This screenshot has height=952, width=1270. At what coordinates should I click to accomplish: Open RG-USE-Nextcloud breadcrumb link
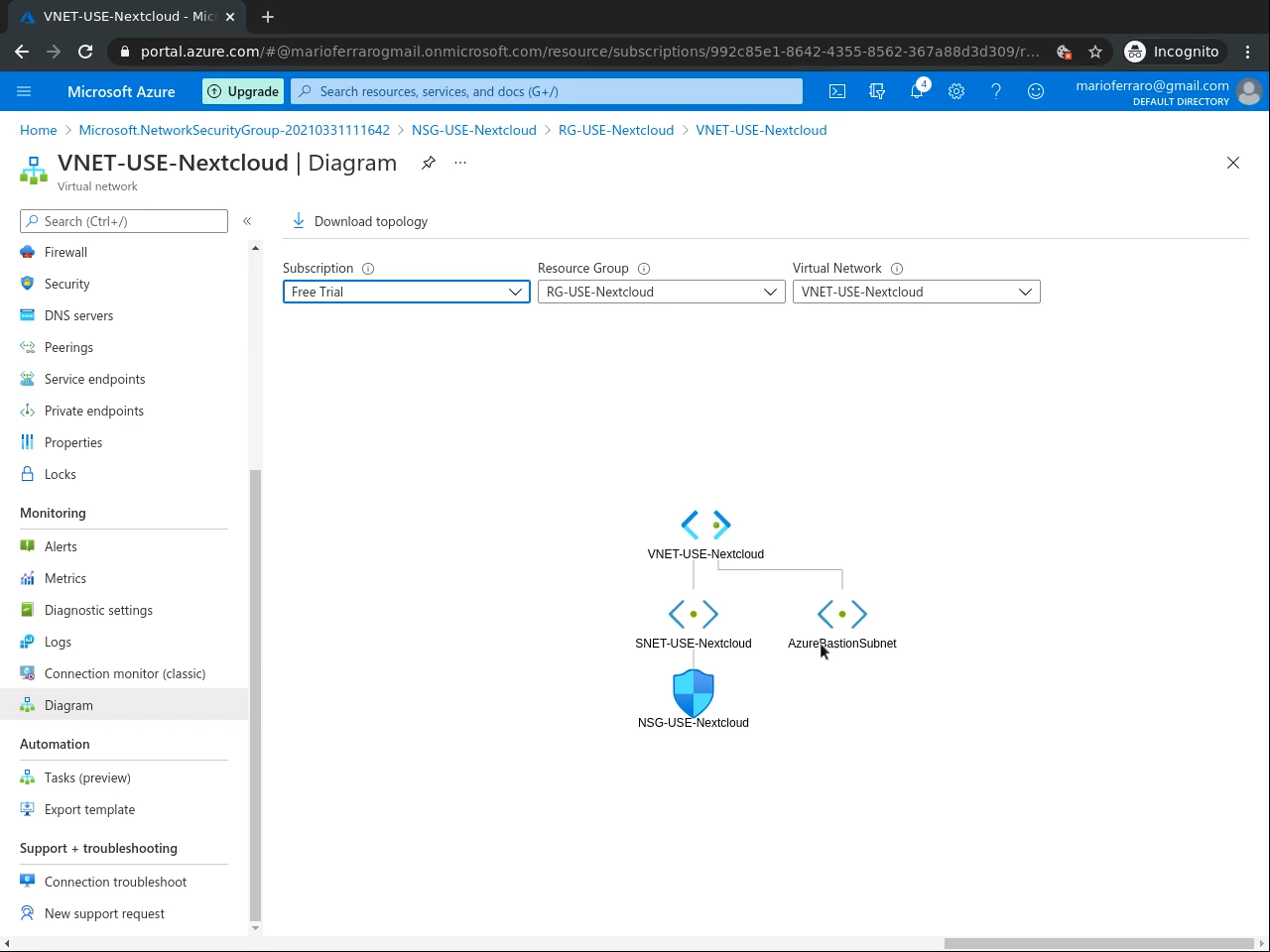click(616, 130)
